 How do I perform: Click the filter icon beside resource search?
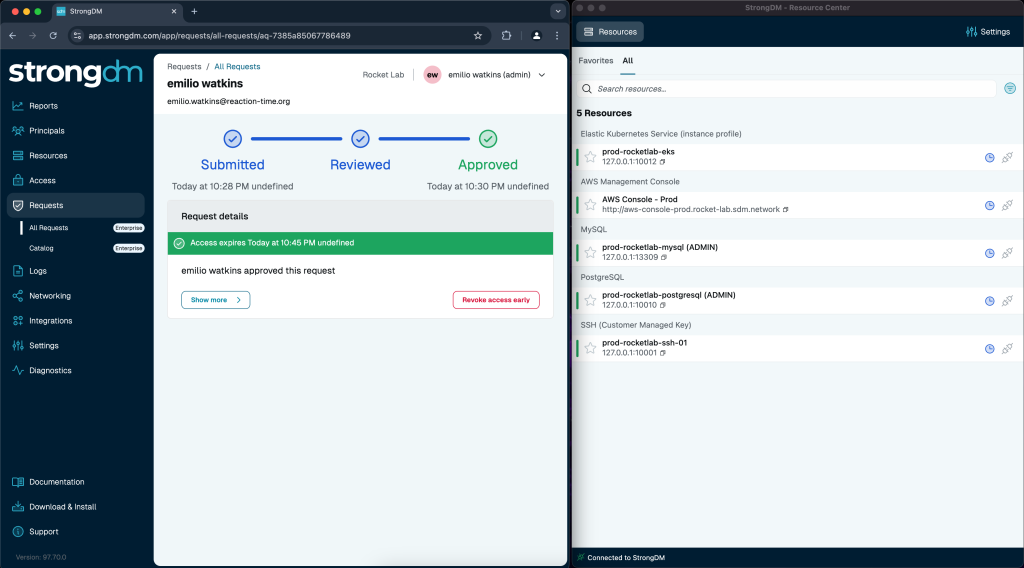(1010, 89)
